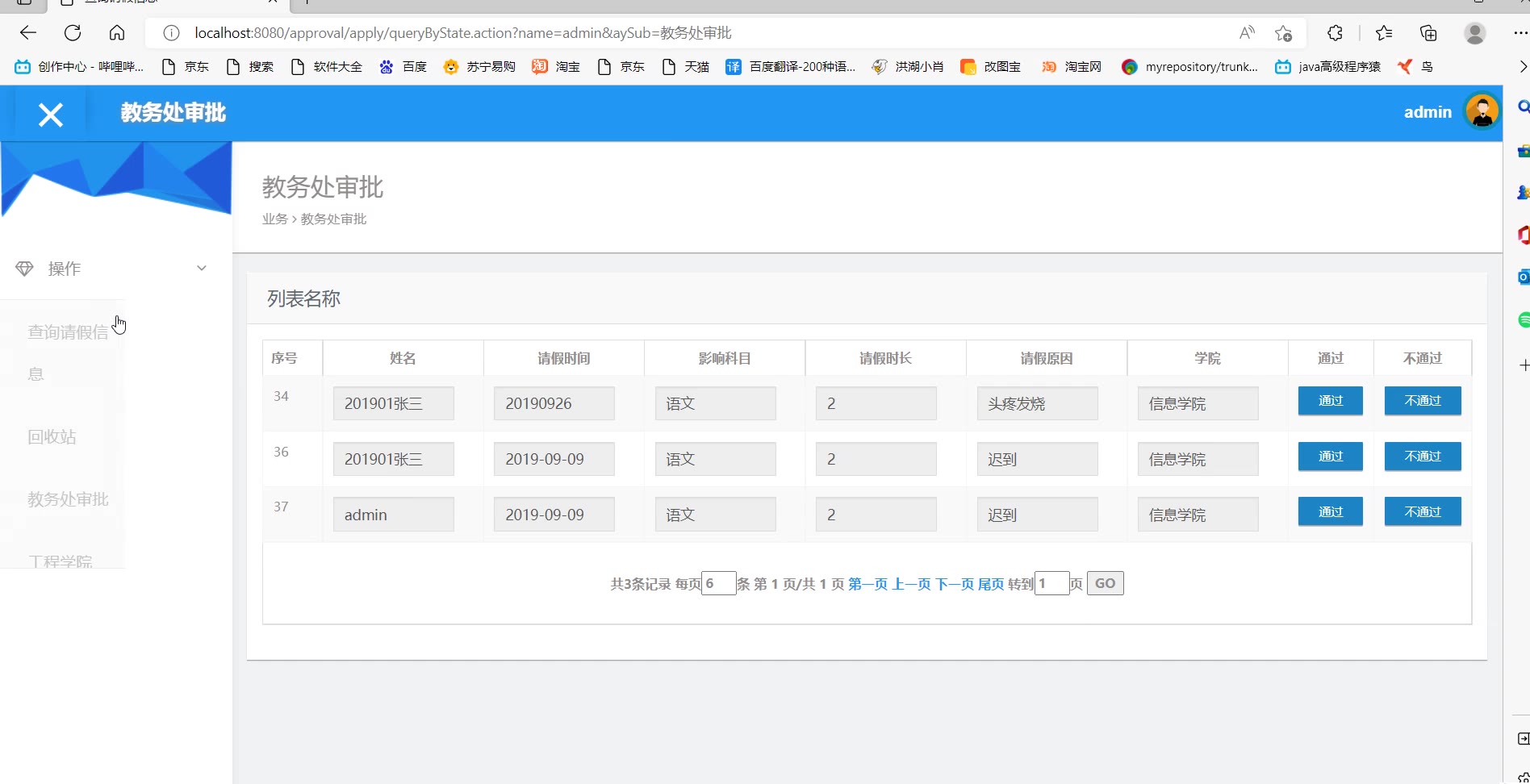The width and height of the screenshot is (1530, 784).
Task: Close the sidebar with the white X icon
Action: click(x=51, y=115)
